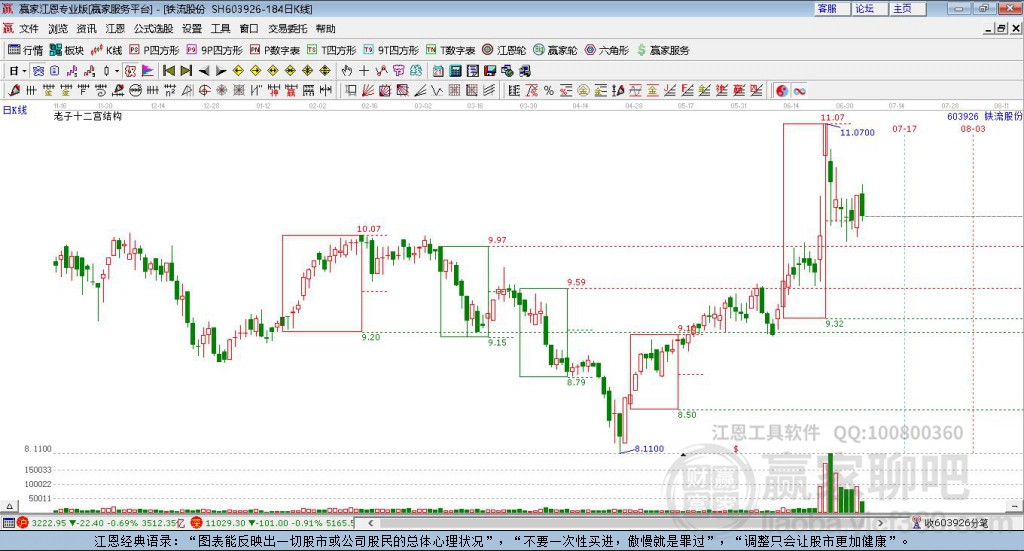
Task: Open the 浏览 menu
Action: pyautogui.click(x=57, y=29)
